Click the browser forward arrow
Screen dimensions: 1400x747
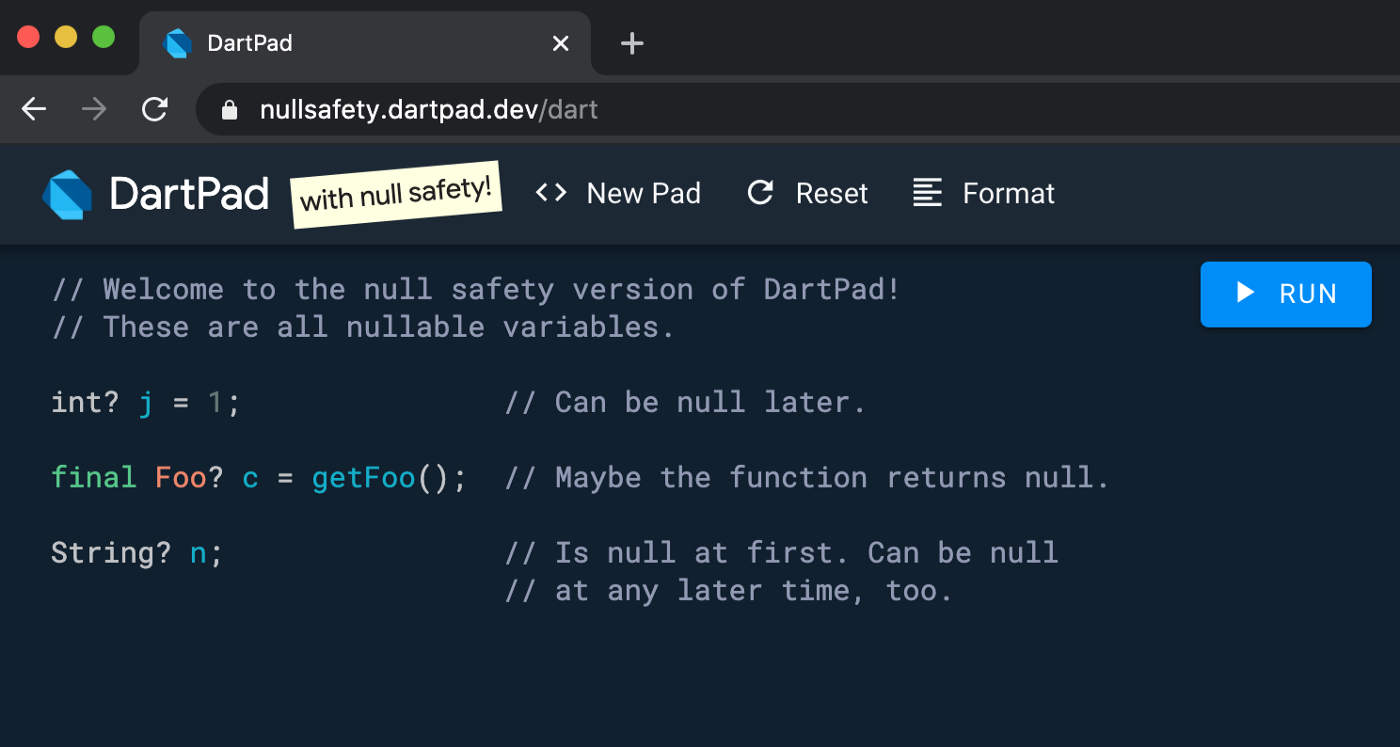coord(94,109)
